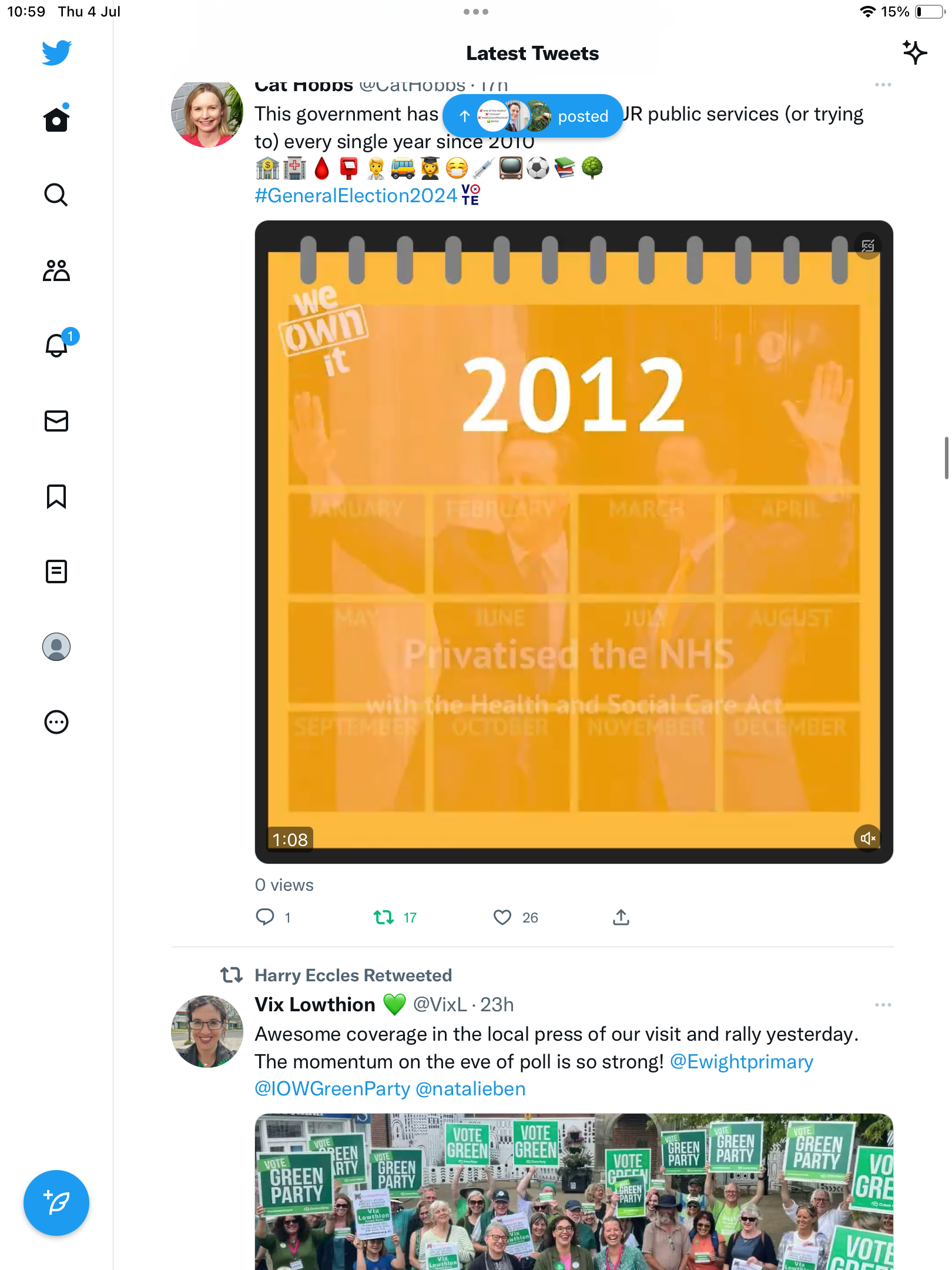
Task: Open Lists icon in the sidebar
Action: pyautogui.click(x=56, y=571)
